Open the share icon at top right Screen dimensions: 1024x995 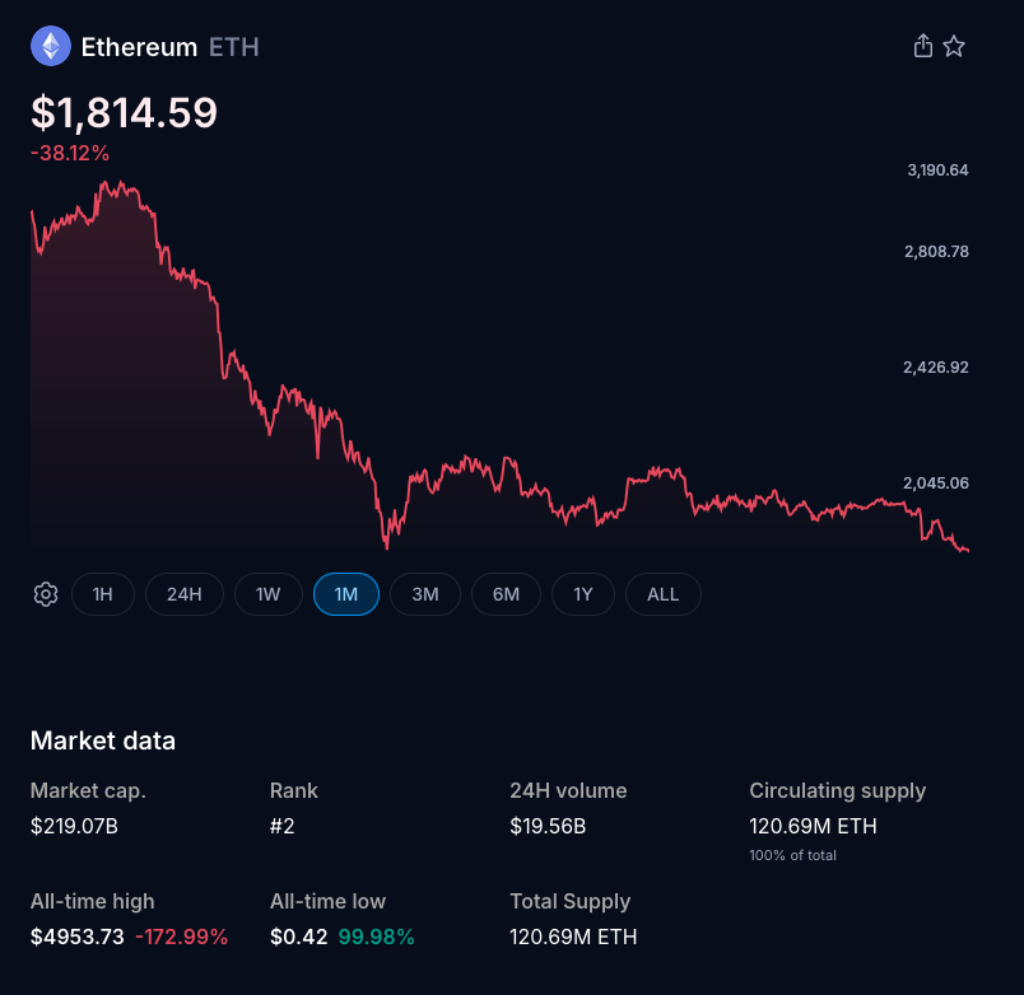pos(922,46)
